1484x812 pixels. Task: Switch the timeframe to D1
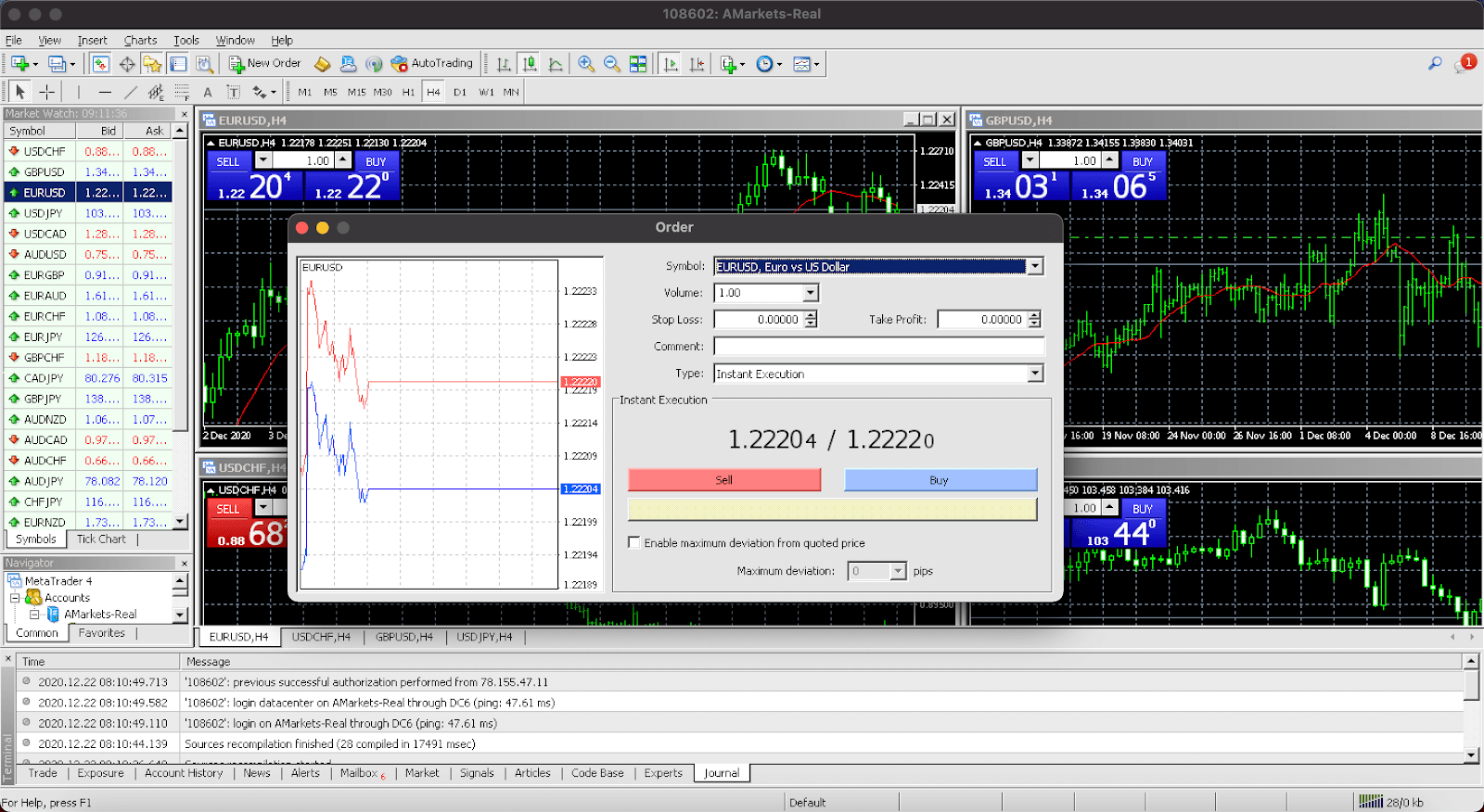pos(460,92)
